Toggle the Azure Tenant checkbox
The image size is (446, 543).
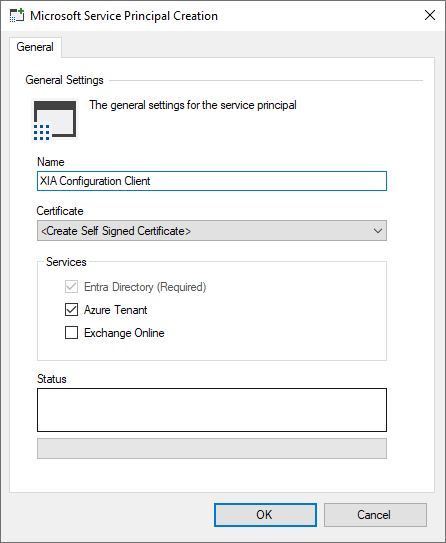[71, 310]
